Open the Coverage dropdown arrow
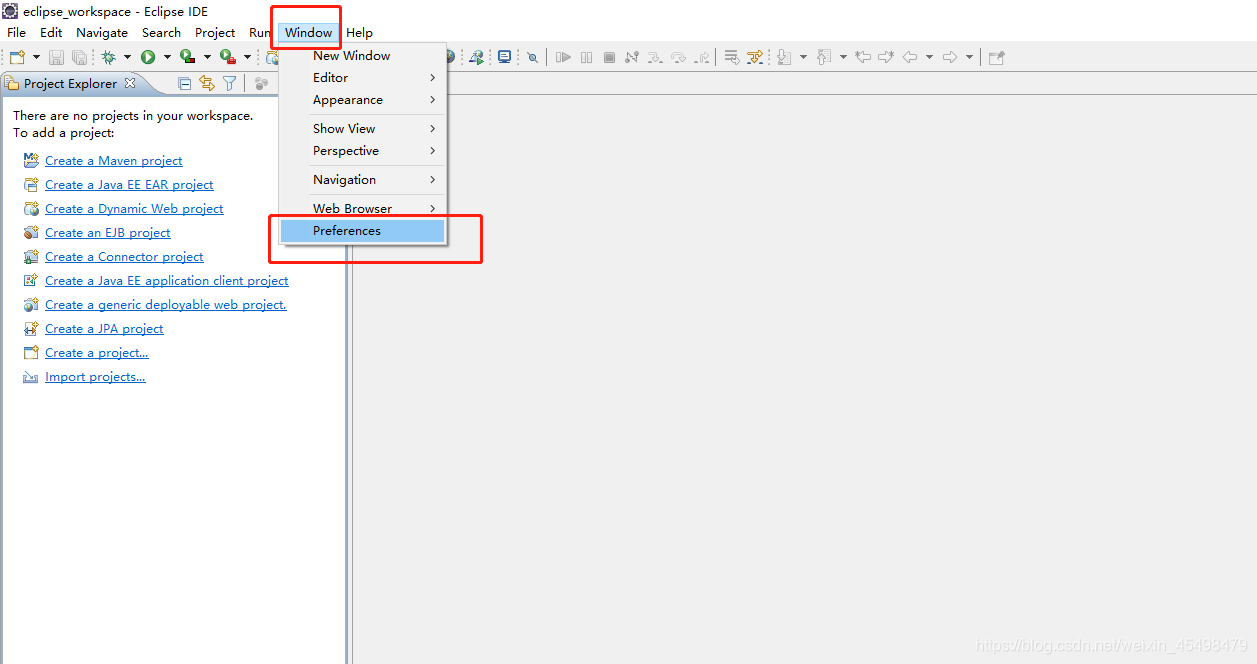 tap(207, 57)
